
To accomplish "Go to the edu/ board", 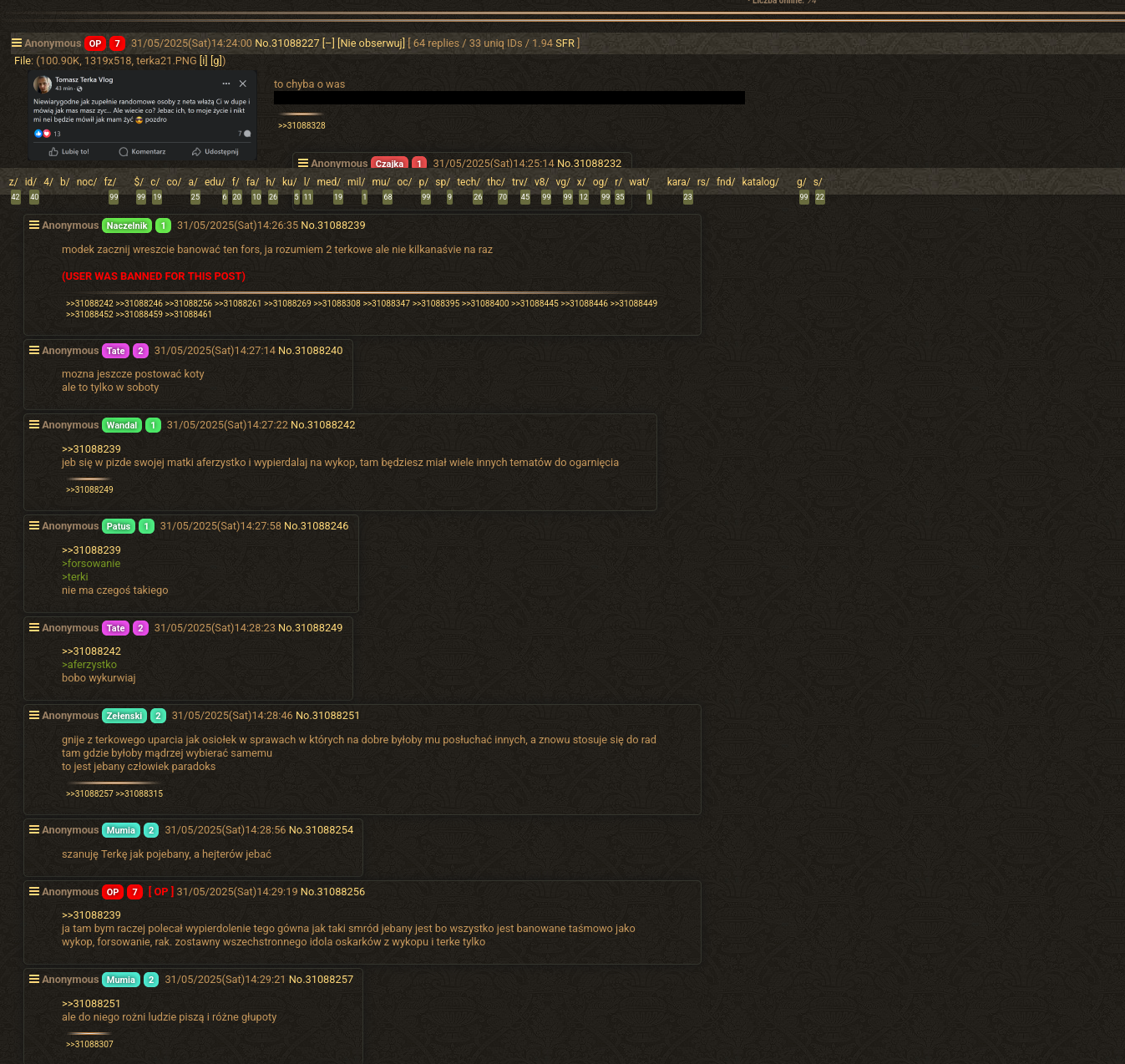I will click(x=215, y=182).
